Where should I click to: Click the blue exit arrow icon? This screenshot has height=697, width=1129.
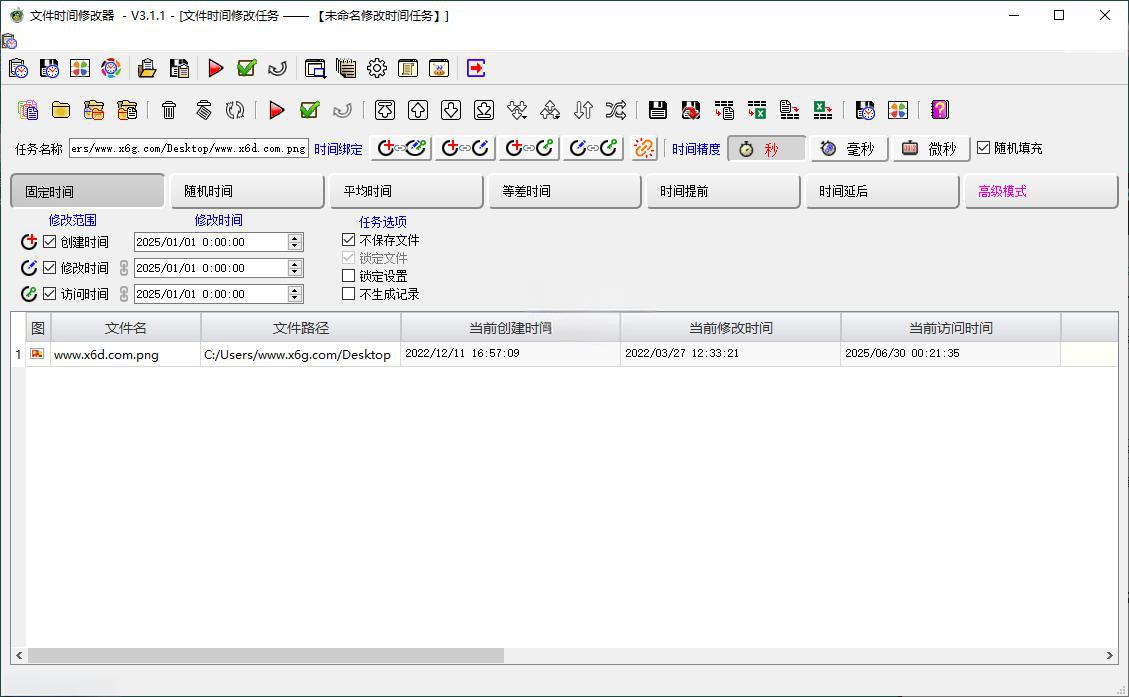coord(476,68)
